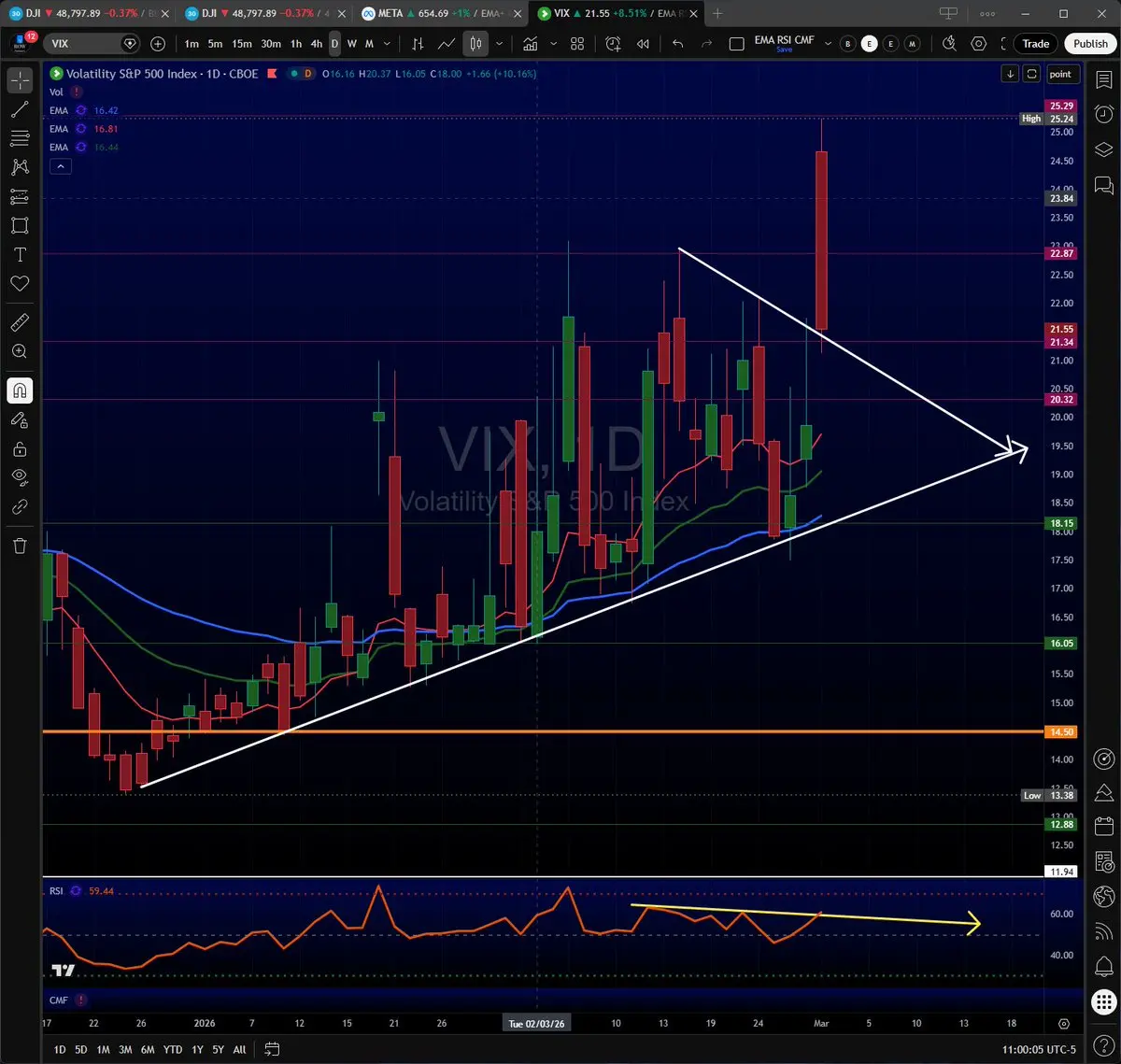Toggle stay in drawing mode

[x=19, y=420]
